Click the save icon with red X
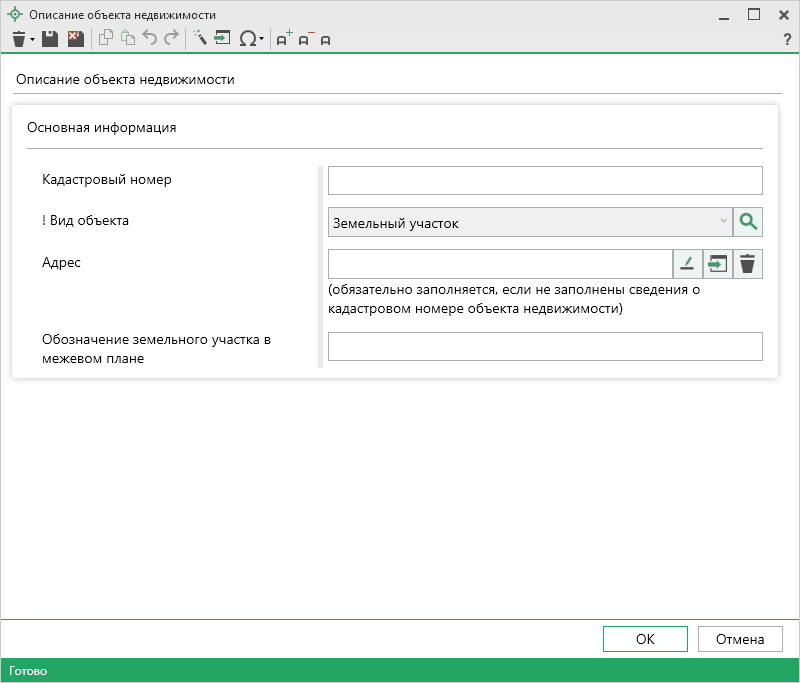The image size is (800, 683). coord(75,39)
